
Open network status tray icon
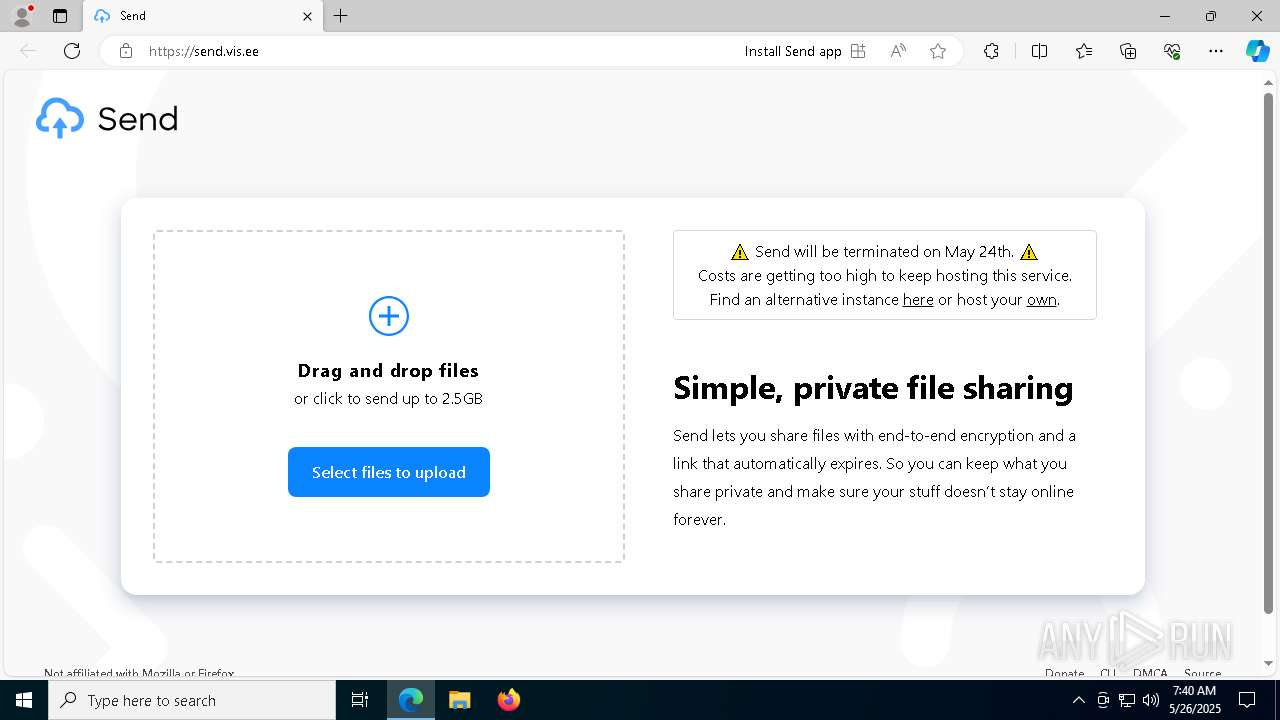1127,700
